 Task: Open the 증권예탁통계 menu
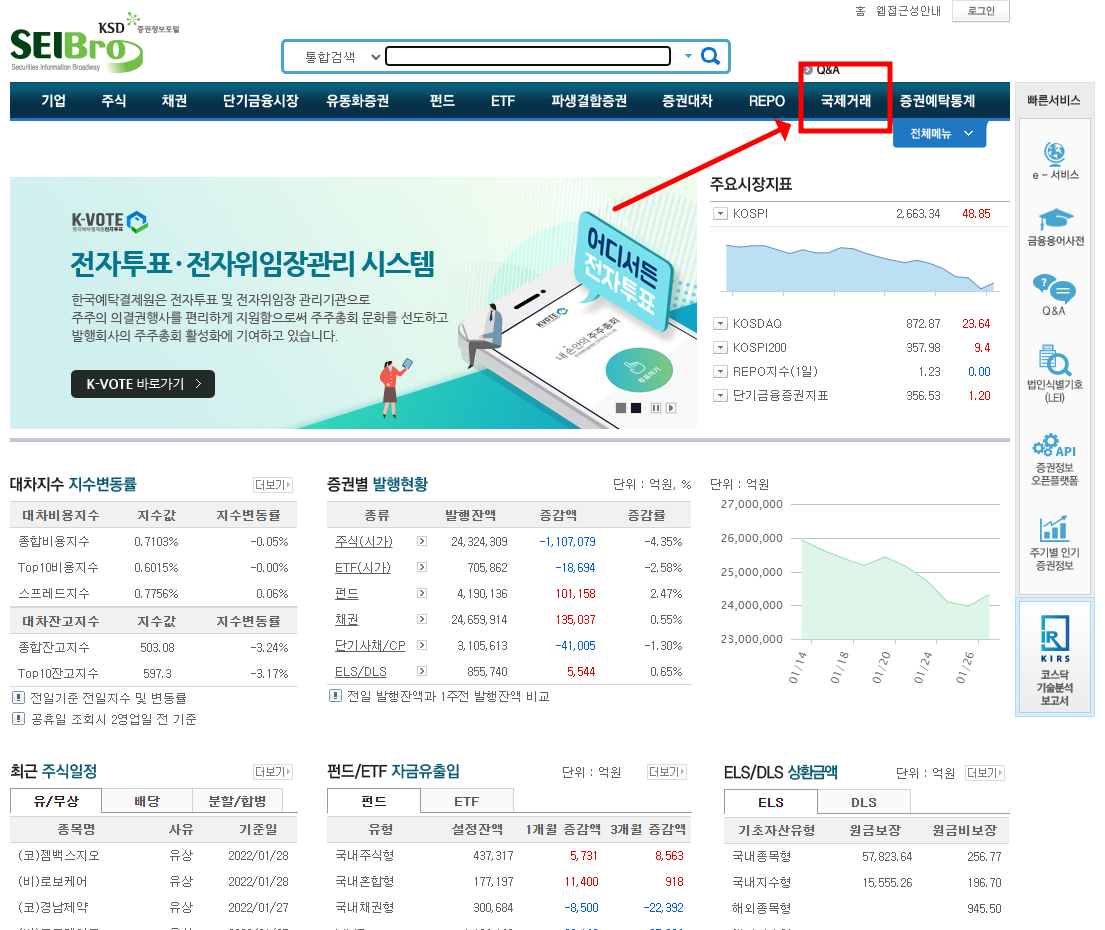937,101
